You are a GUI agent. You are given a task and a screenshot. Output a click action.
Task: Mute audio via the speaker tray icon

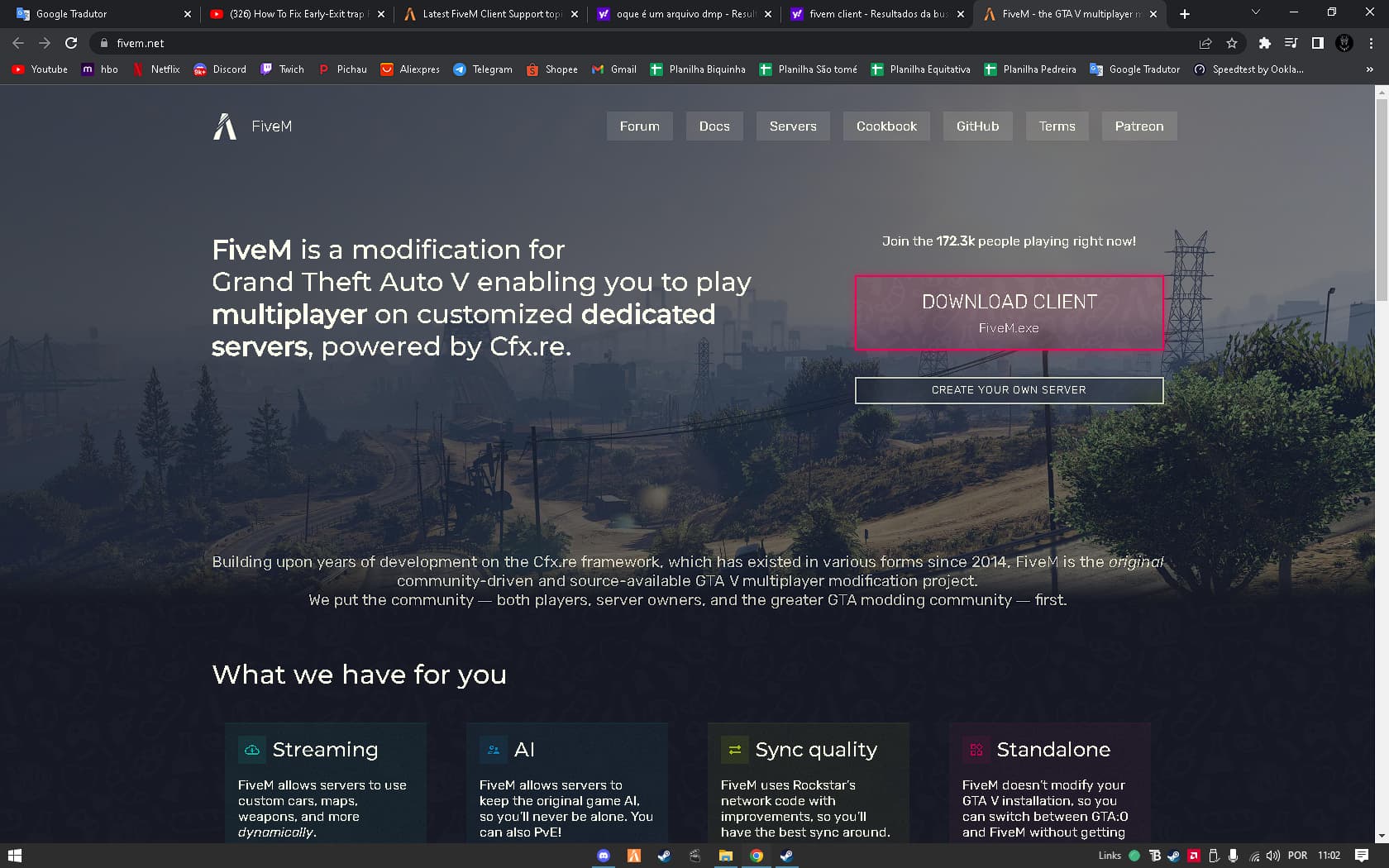[x=1273, y=856]
